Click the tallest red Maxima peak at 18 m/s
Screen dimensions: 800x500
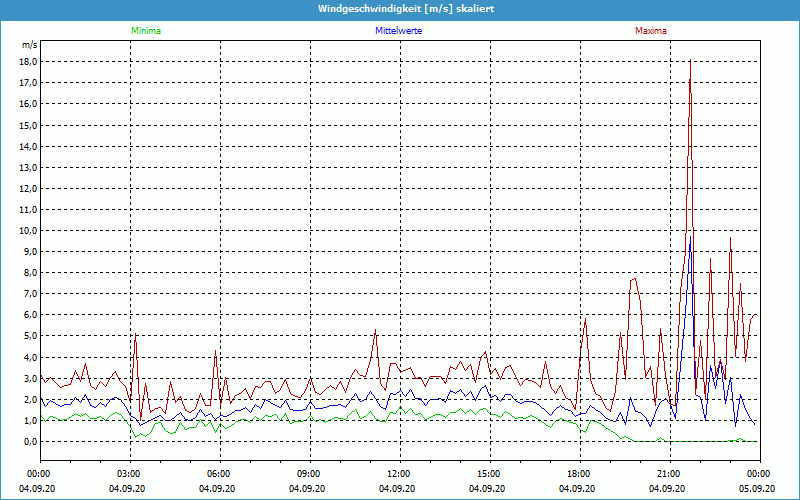(x=690, y=62)
